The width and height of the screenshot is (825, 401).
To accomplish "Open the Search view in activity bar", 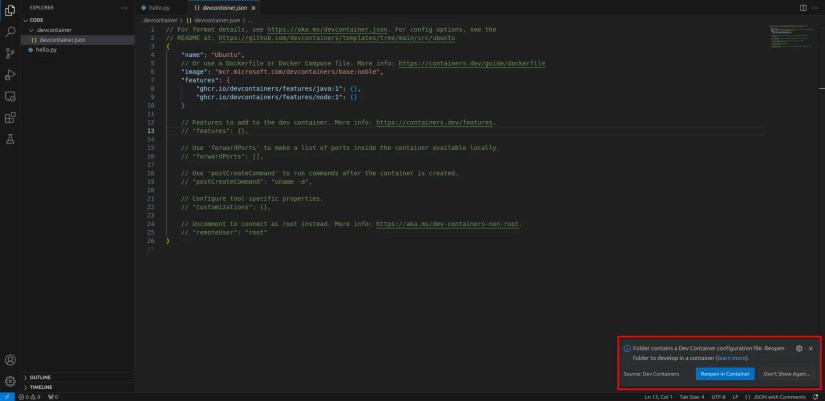I will click(10, 32).
